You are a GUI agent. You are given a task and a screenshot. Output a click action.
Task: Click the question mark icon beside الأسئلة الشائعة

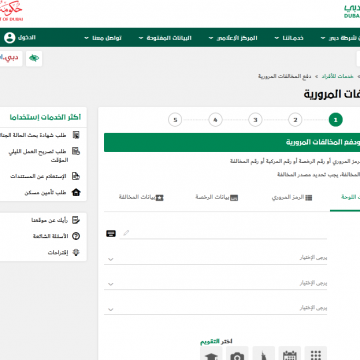76,236
